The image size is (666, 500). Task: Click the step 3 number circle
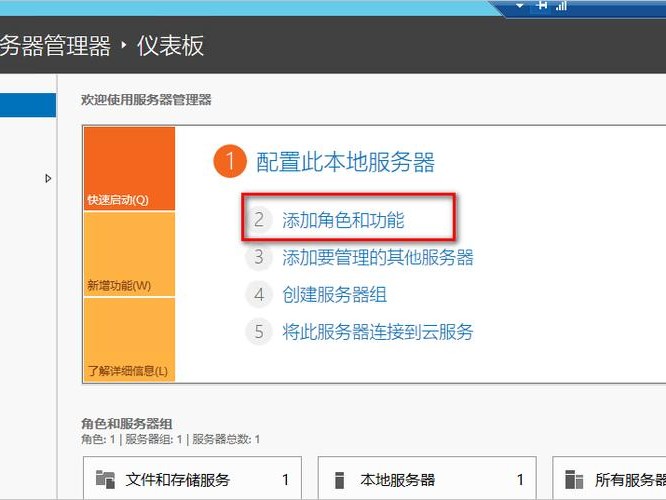259,257
